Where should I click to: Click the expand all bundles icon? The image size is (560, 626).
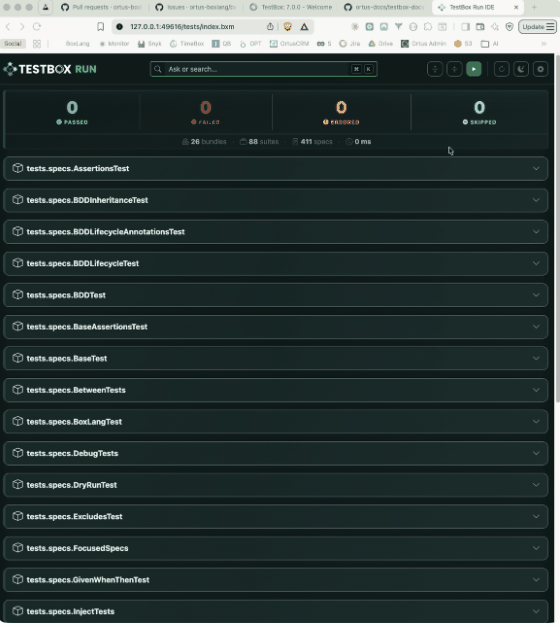(435, 69)
